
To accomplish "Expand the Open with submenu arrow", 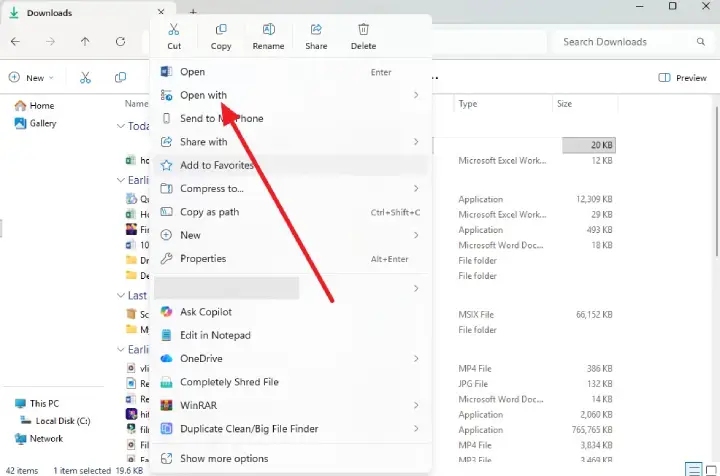I will click(416, 95).
